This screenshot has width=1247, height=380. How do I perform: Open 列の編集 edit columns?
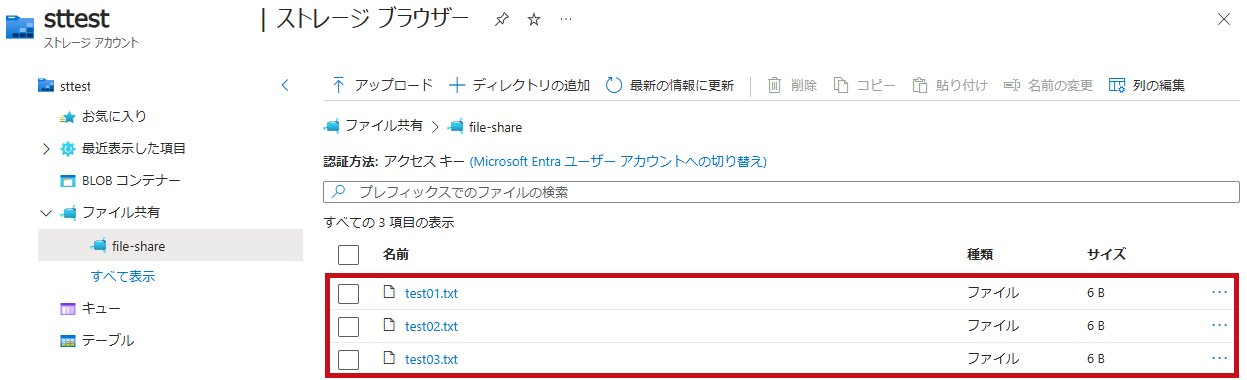coord(1147,86)
